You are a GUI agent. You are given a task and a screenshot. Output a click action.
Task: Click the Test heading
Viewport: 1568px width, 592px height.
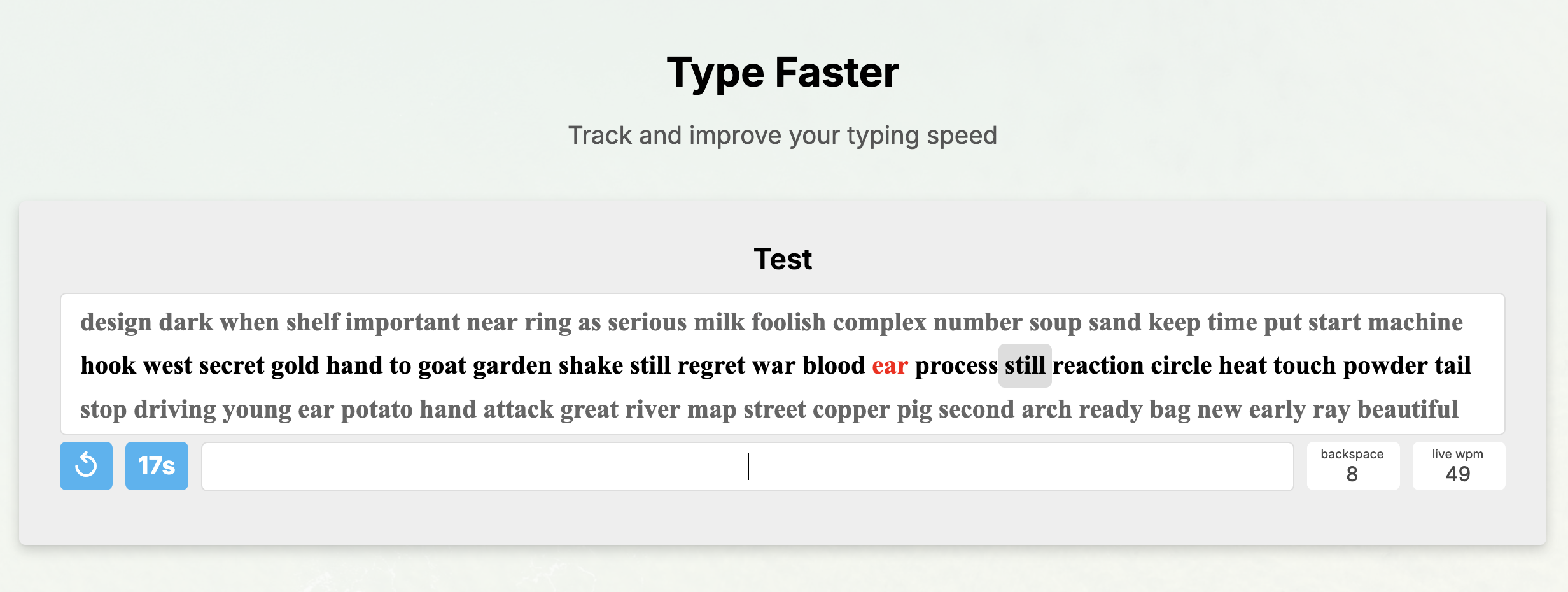click(x=783, y=258)
